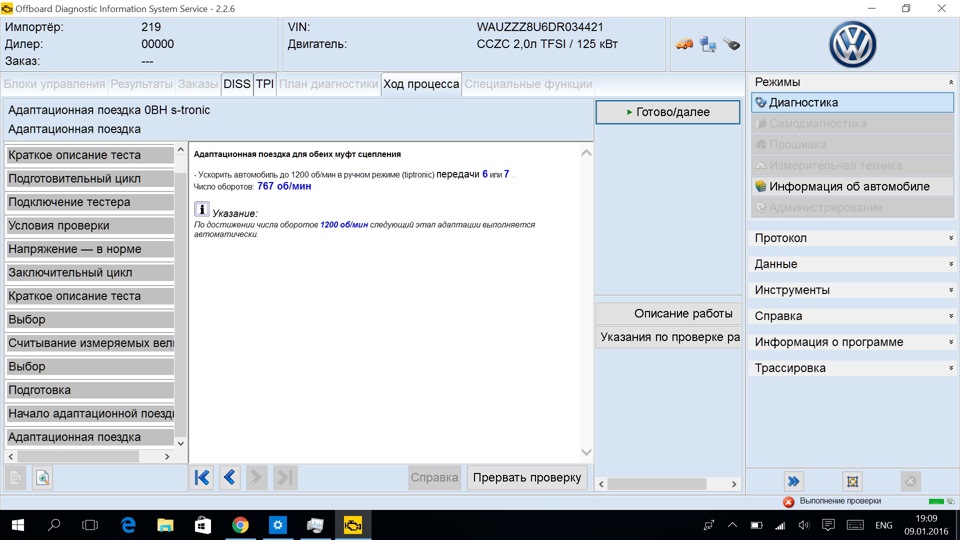Select Диагностика mode
The image size is (960, 540).
(x=852, y=102)
